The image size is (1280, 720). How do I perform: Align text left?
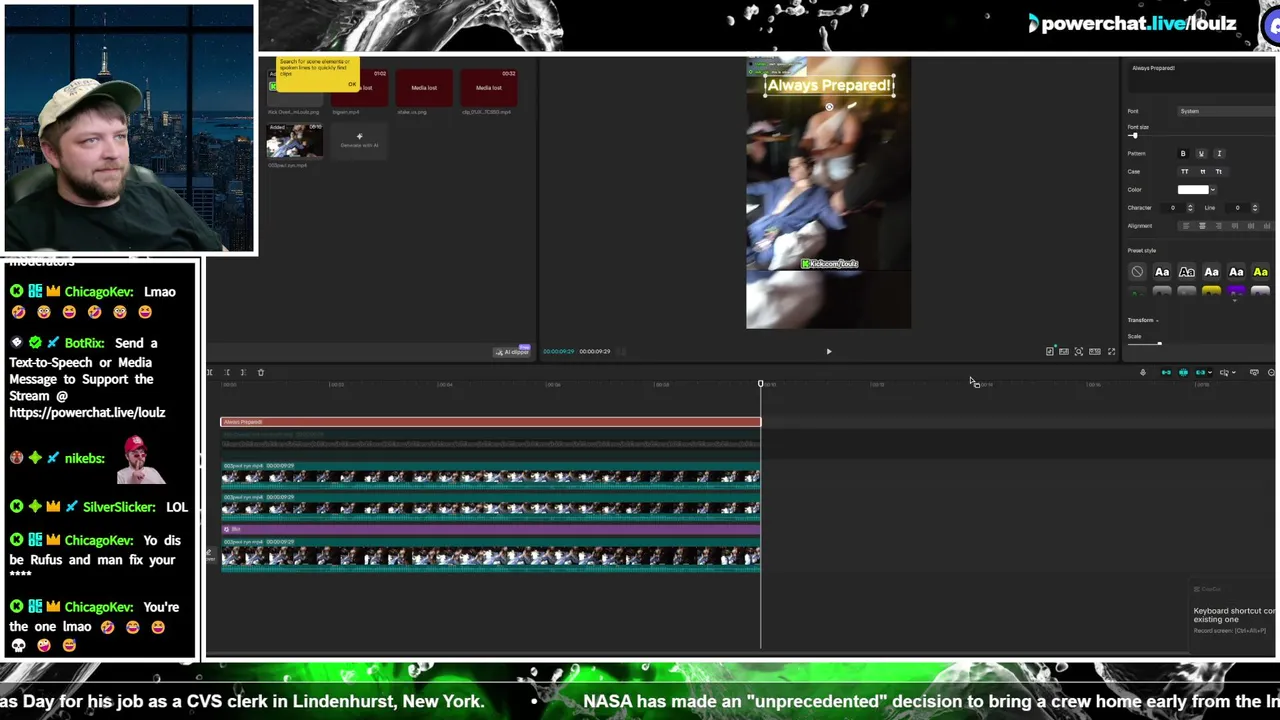[1186, 226]
